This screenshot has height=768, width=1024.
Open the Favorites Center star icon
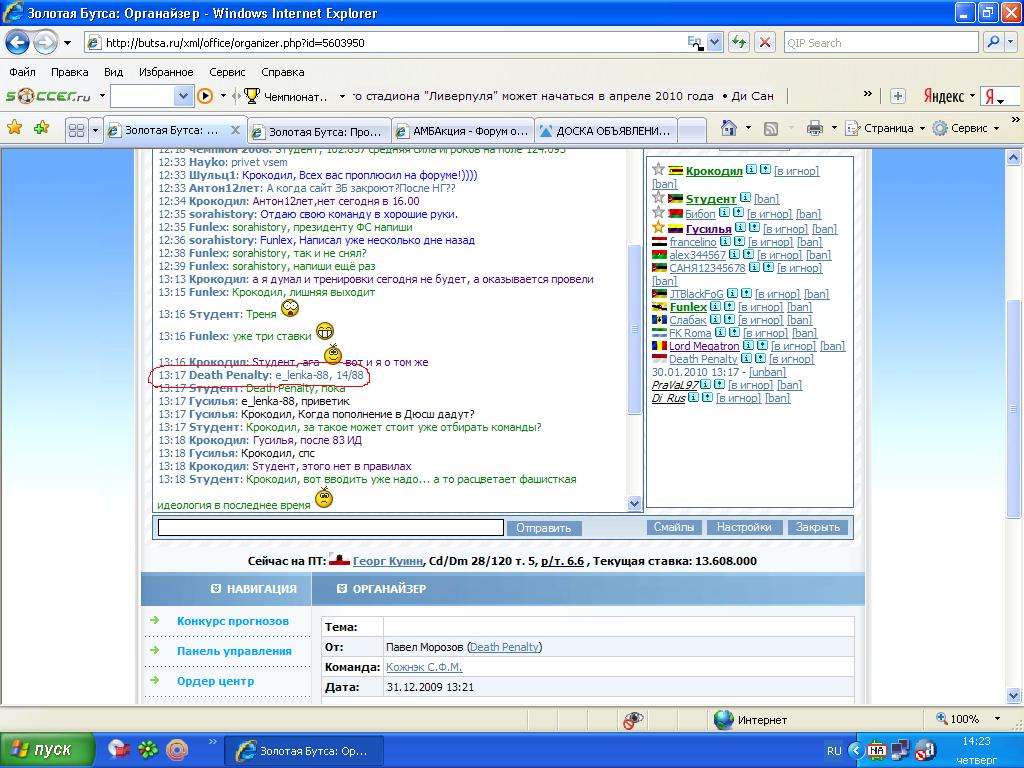click(14, 128)
